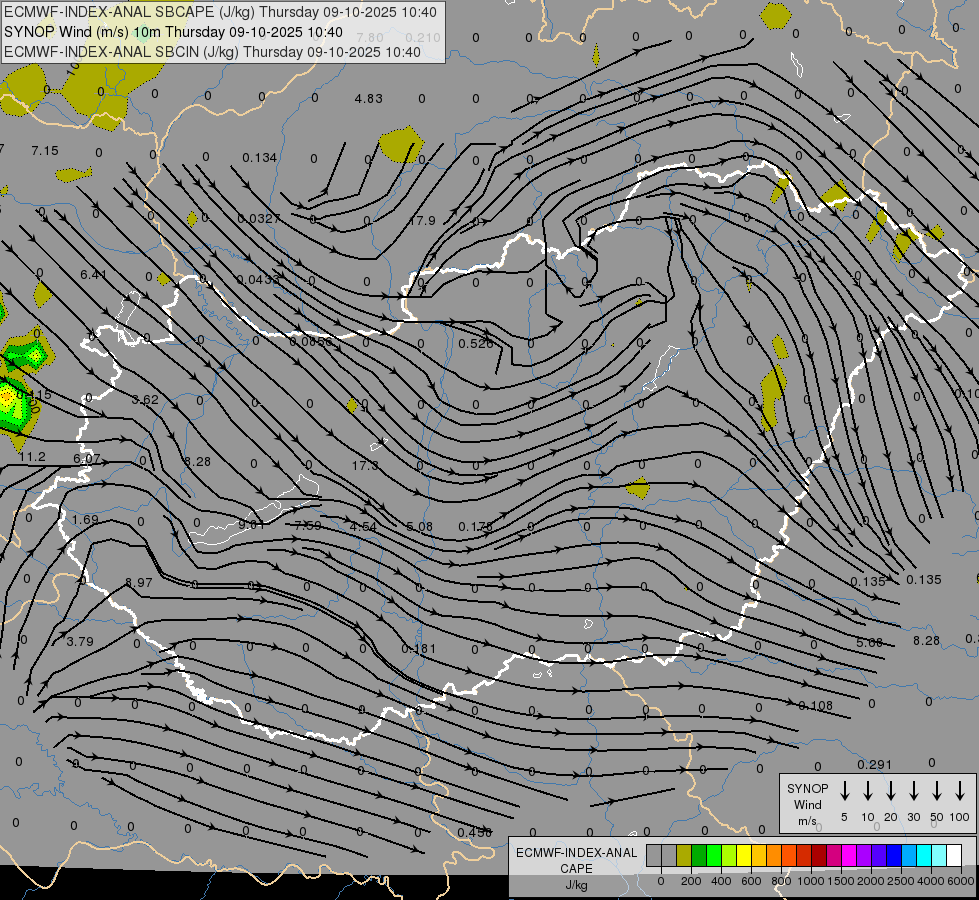This screenshot has height=900, width=979.
Task: Click the pure yellow CAPE legend swatch
Action: 744,856
